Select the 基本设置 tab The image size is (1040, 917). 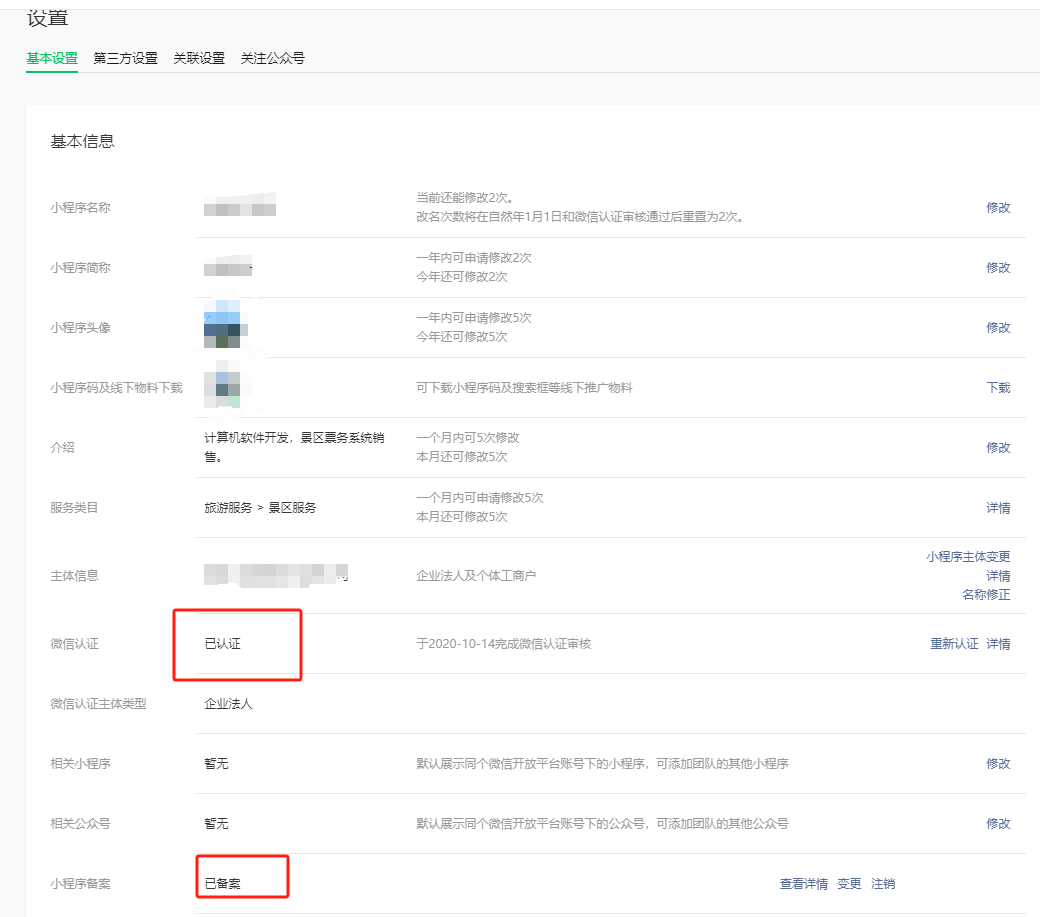[52, 58]
